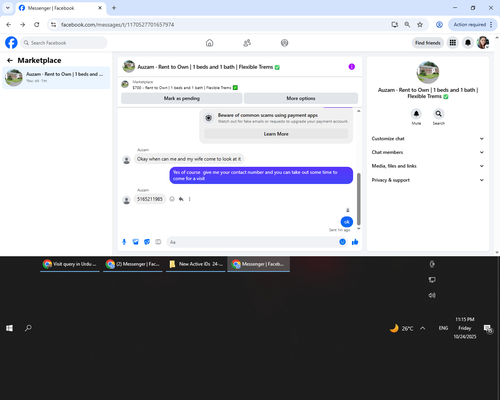
Task: Open listing thumbnail in right panel
Action: click(428, 72)
